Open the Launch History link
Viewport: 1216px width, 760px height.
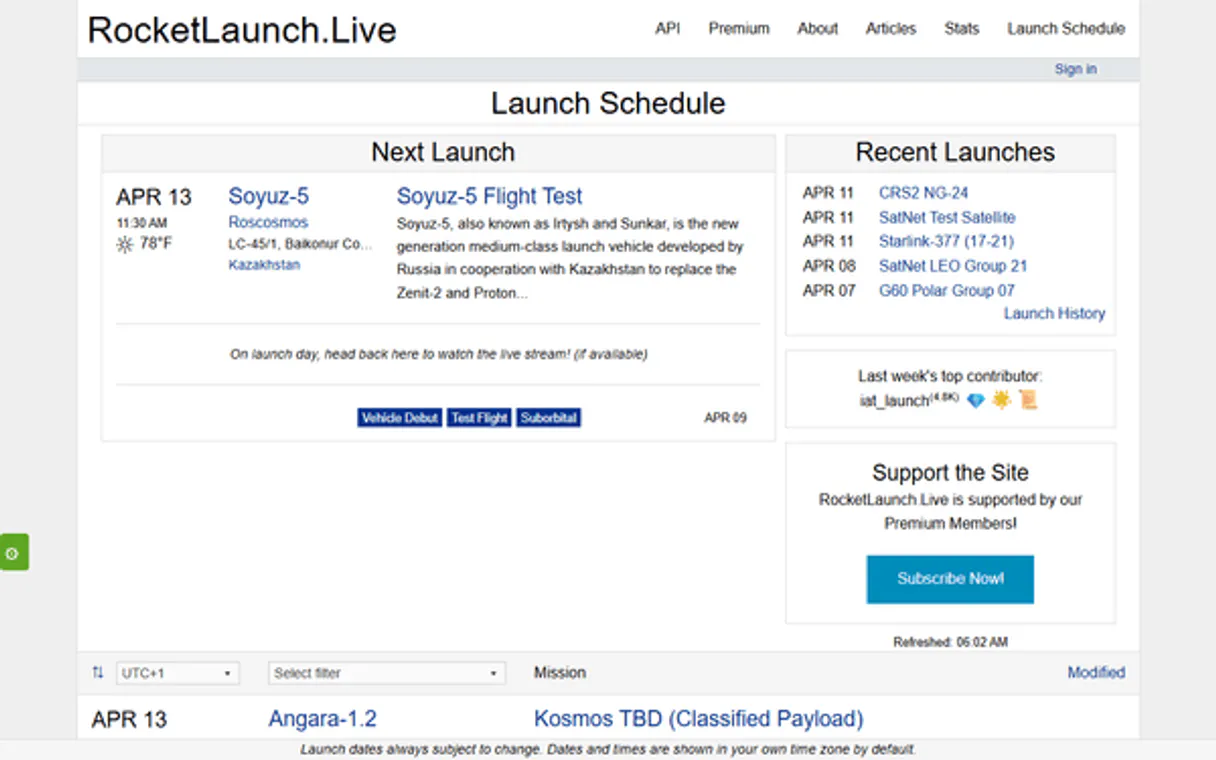point(1054,313)
